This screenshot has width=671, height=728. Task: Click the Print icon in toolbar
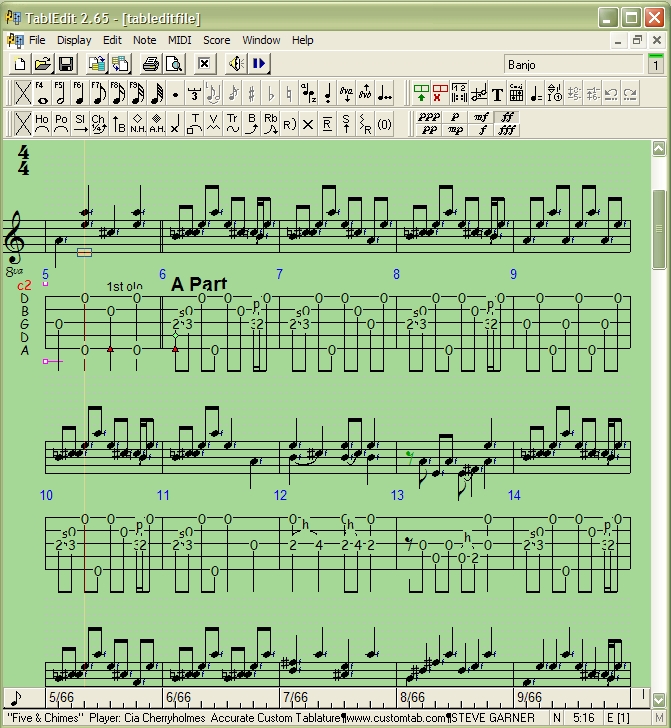(x=150, y=64)
